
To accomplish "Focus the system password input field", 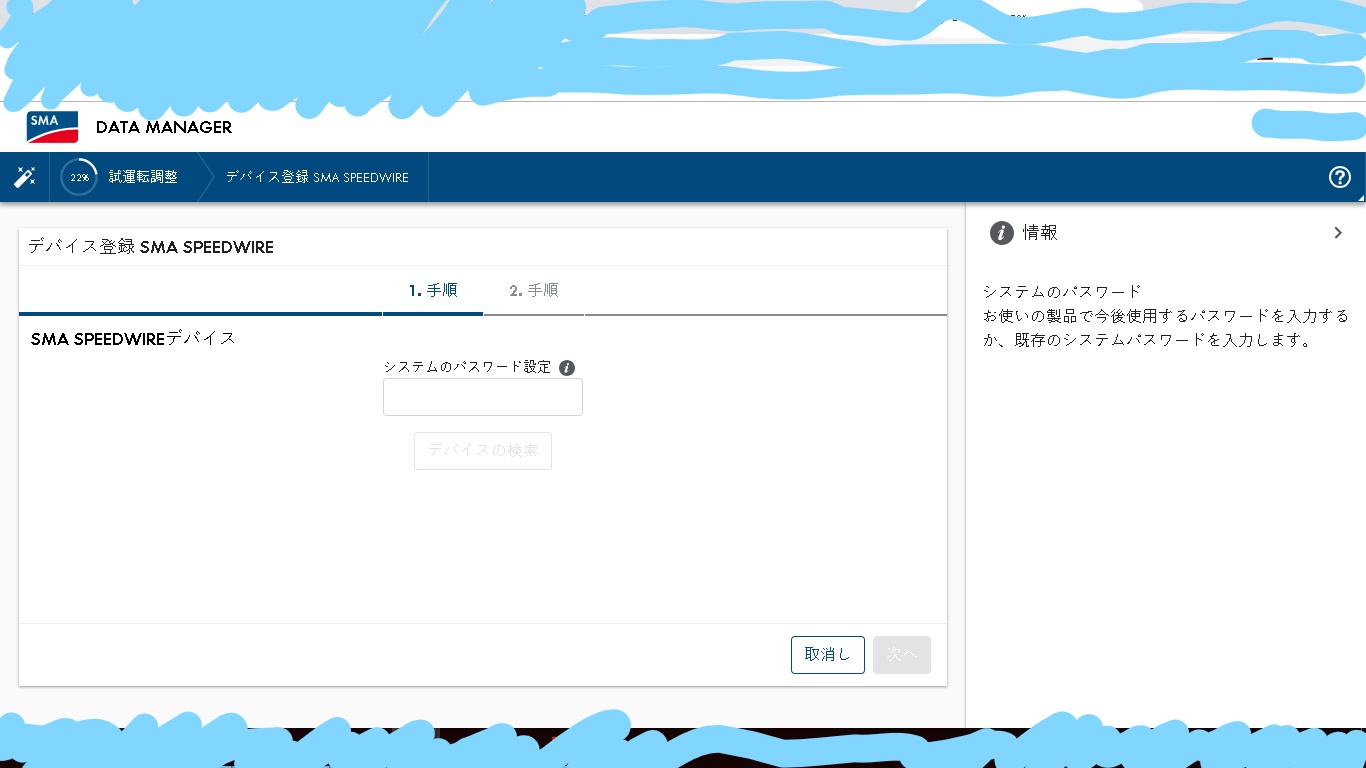I will pos(483,397).
